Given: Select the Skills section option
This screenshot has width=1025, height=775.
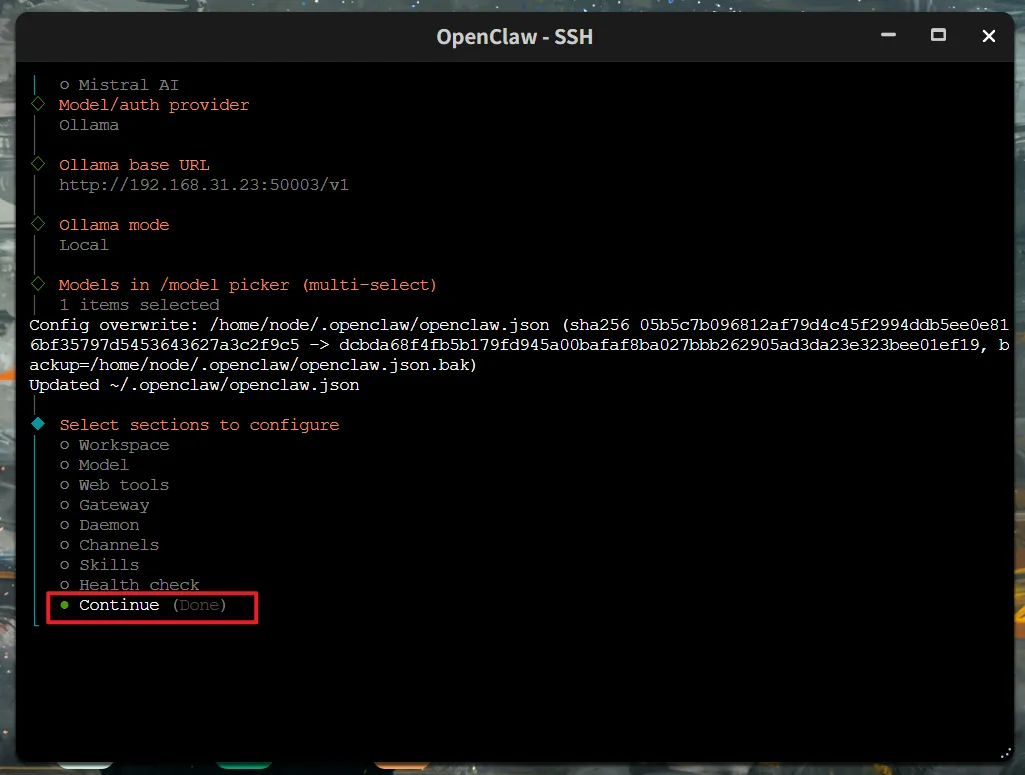Looking at the screenshot, I should click(x=99, y=565).
